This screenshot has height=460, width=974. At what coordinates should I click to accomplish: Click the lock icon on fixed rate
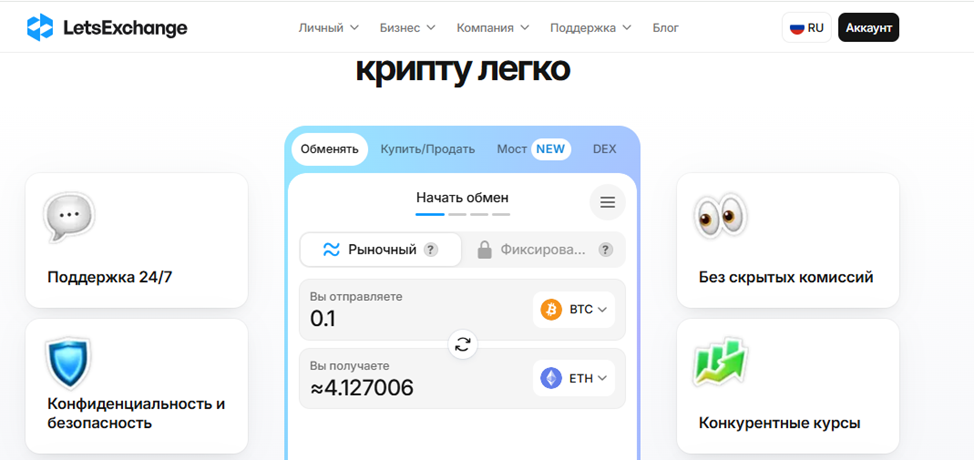(485, 250)
